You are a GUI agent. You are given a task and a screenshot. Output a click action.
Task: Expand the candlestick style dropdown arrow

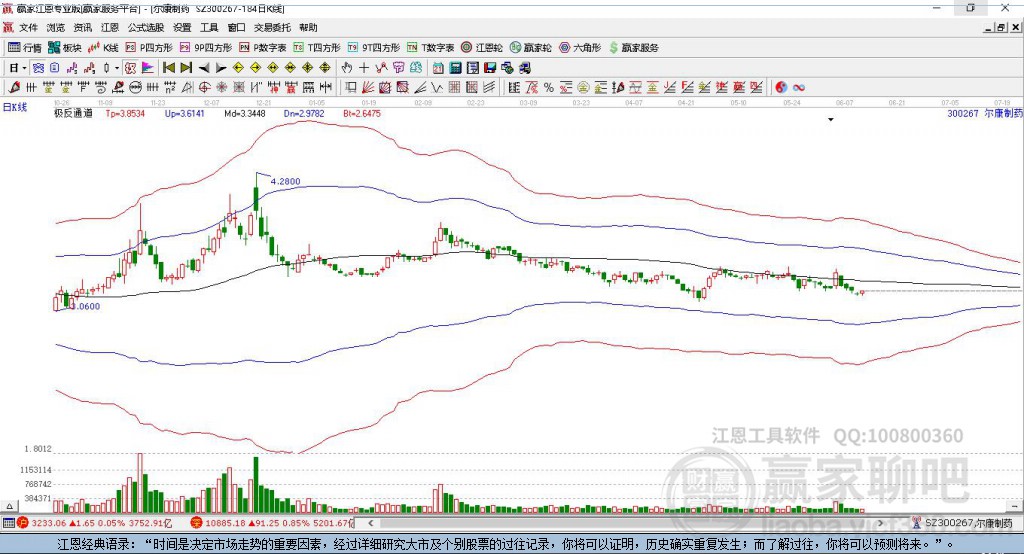[117, 68]
